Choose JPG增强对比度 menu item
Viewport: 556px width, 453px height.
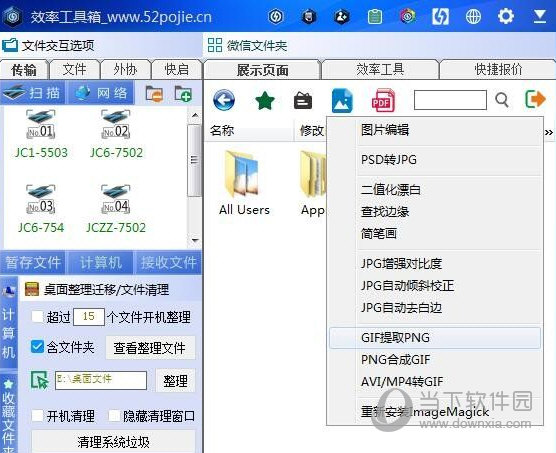(x=435, y=263)
